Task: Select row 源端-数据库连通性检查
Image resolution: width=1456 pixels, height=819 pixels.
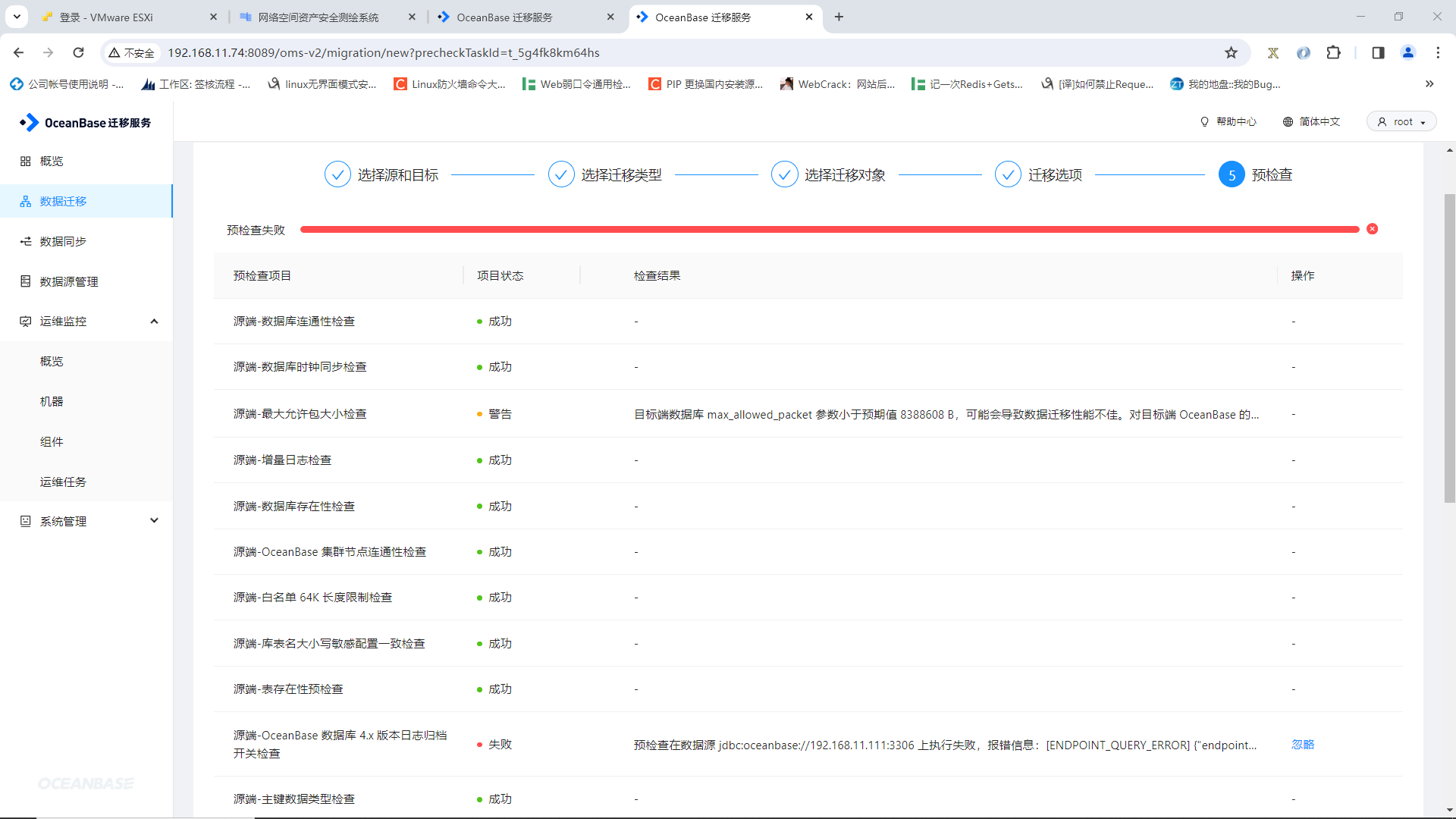Action: coord(808,321)
